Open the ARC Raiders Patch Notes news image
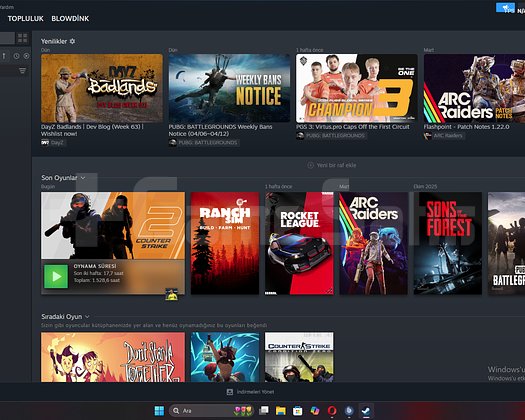 474,88
